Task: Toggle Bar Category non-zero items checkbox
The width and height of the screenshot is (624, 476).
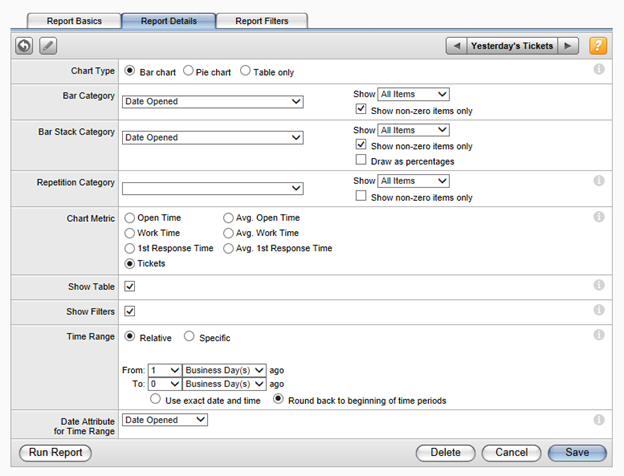Action: (361, 109)
